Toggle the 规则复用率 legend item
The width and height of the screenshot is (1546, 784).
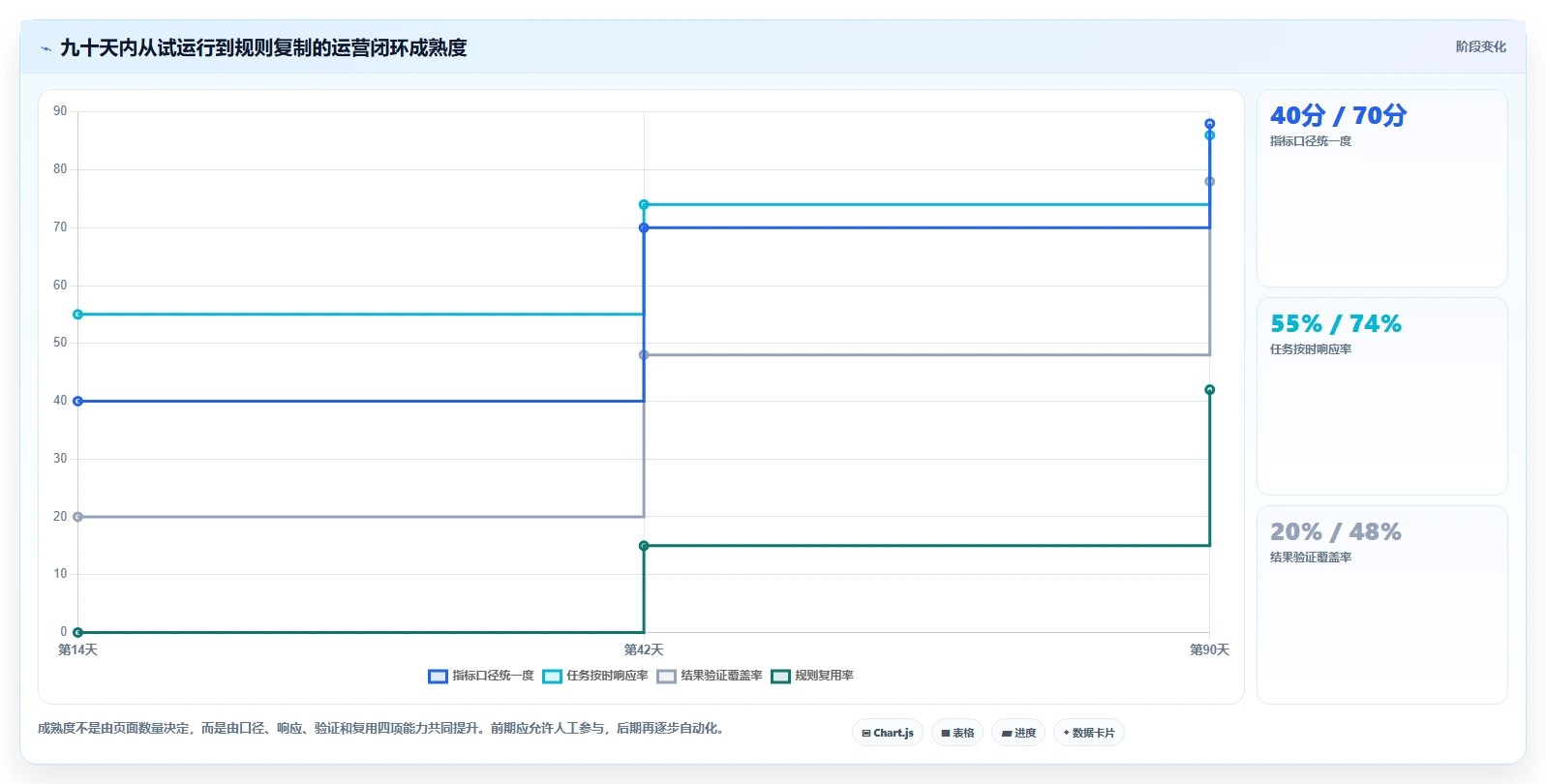pyautogui.click(x=812, y=676)
